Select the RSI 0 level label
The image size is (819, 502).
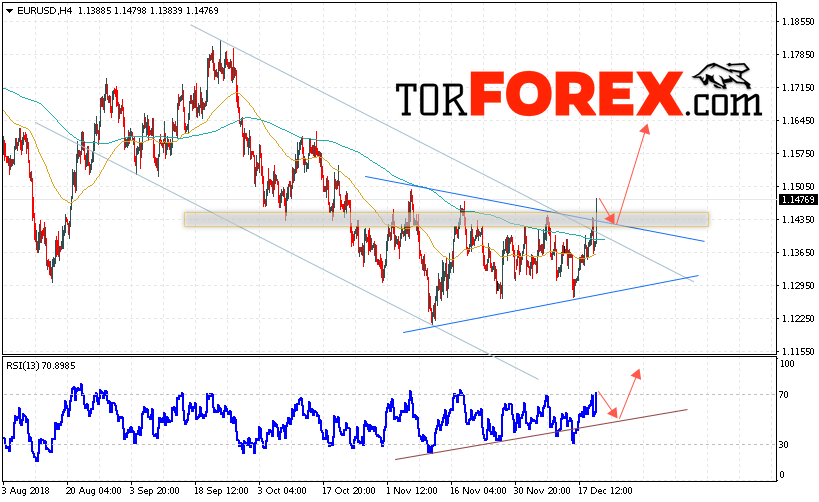pos(782,475)
